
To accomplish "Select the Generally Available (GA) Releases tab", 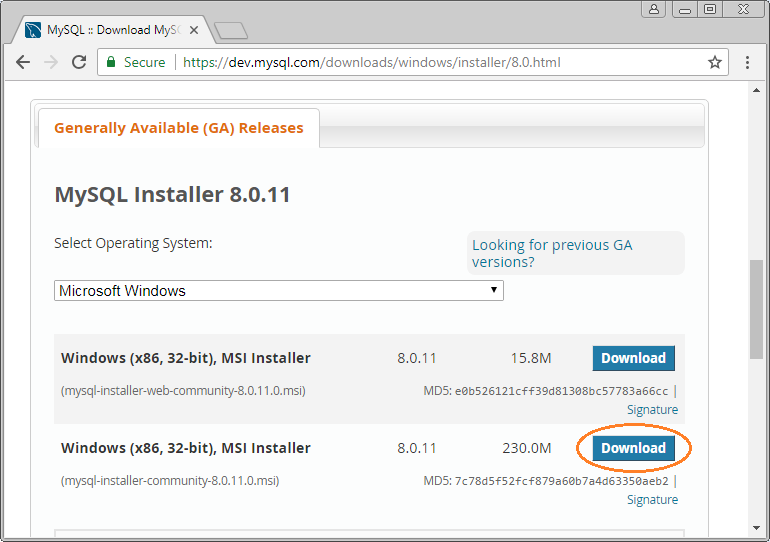I will 179,128.
